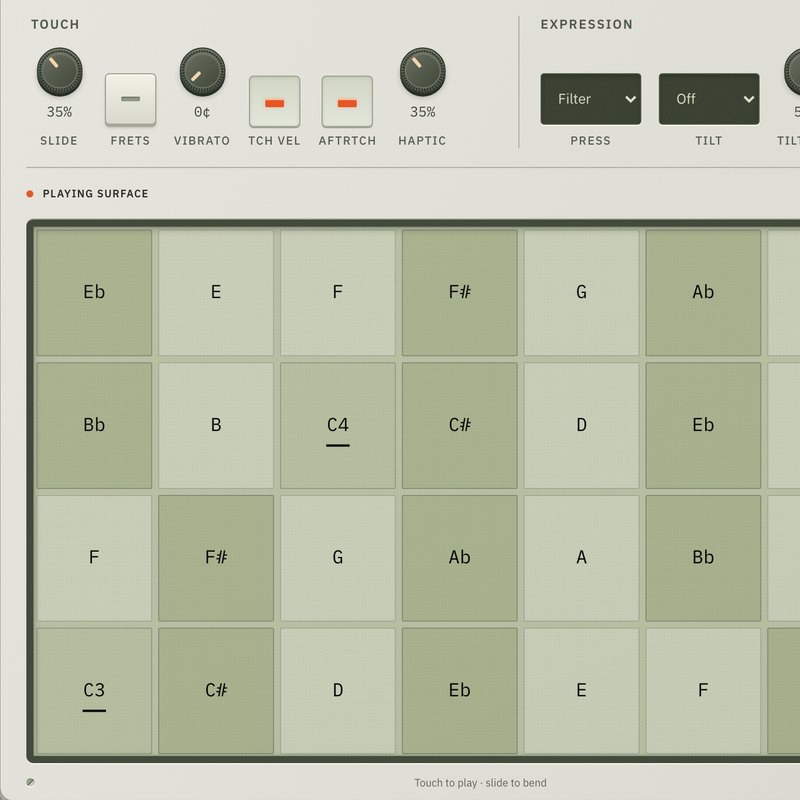Toggle the Frets switch
Viewport: 800px width, 800px height.
[x=131, y=99]
